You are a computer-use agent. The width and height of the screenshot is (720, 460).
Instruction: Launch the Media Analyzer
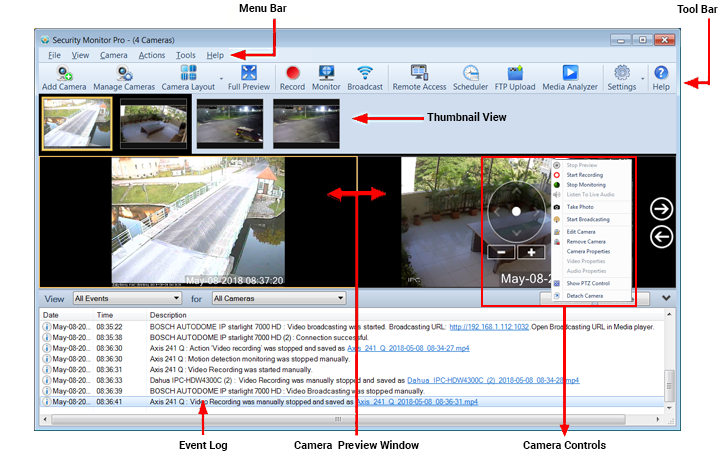(x=569, y=74)
